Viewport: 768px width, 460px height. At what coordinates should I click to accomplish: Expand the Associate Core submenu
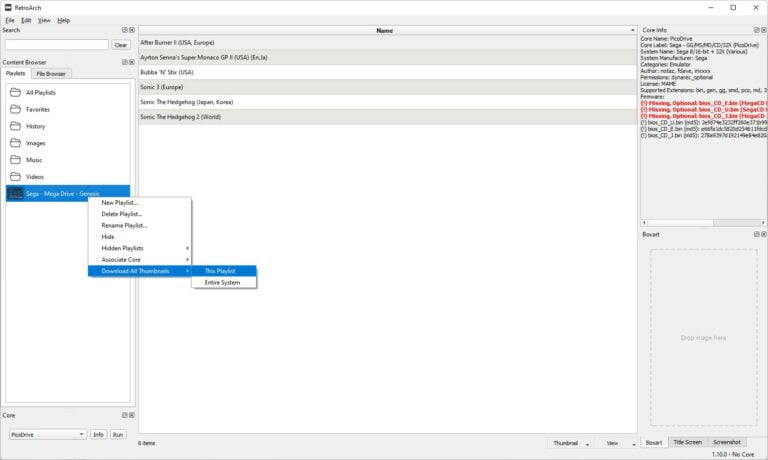[x=139, y=259]
